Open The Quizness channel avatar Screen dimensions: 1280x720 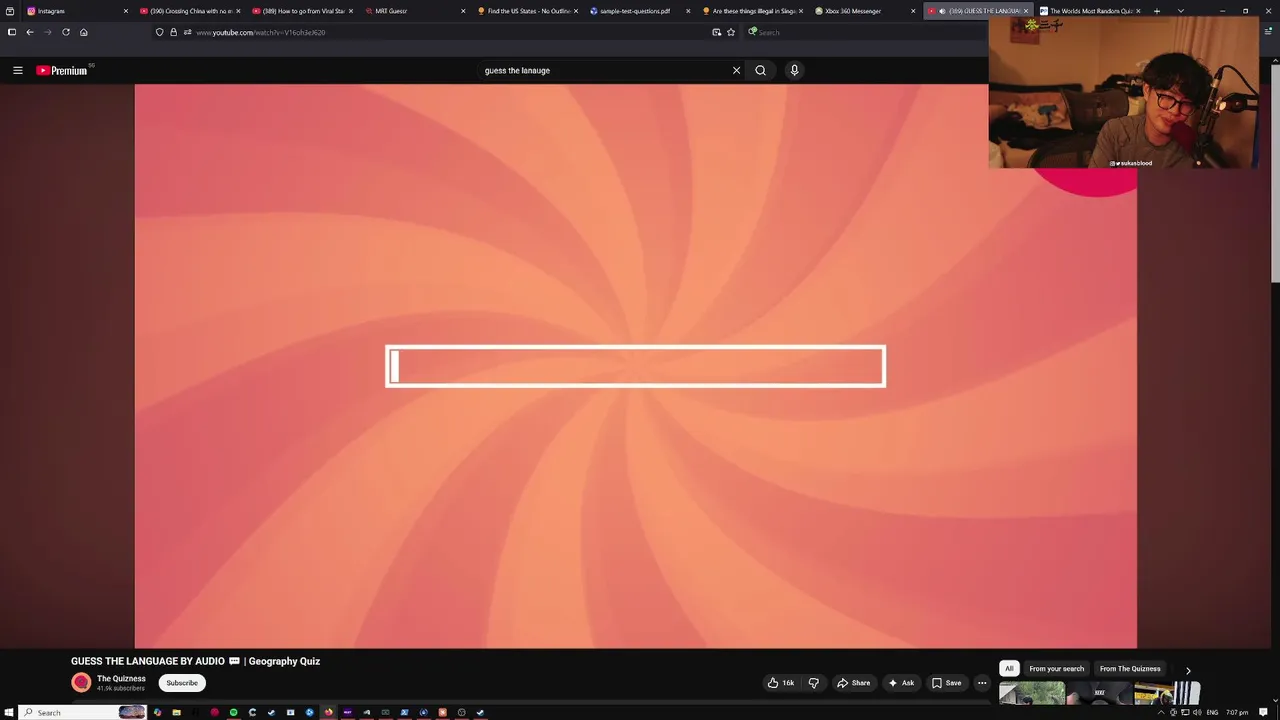tap(81, 683)
